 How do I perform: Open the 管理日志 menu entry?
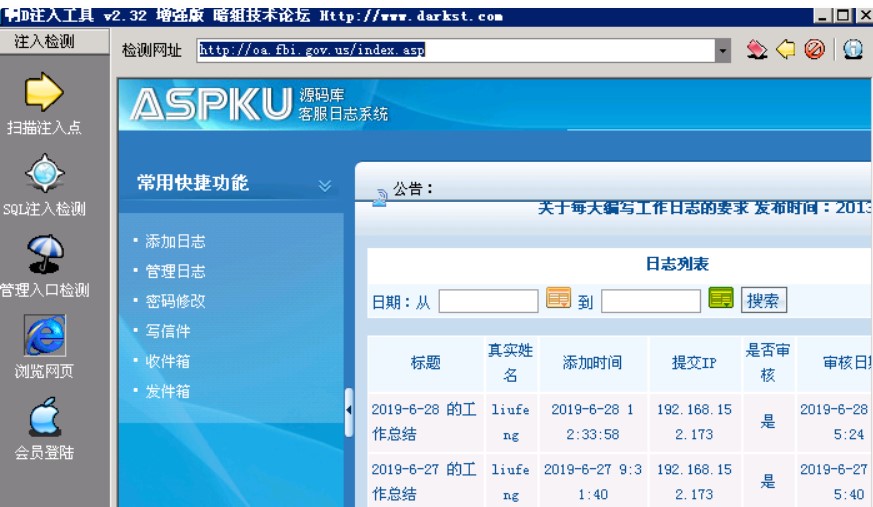[x=175, y=272]
